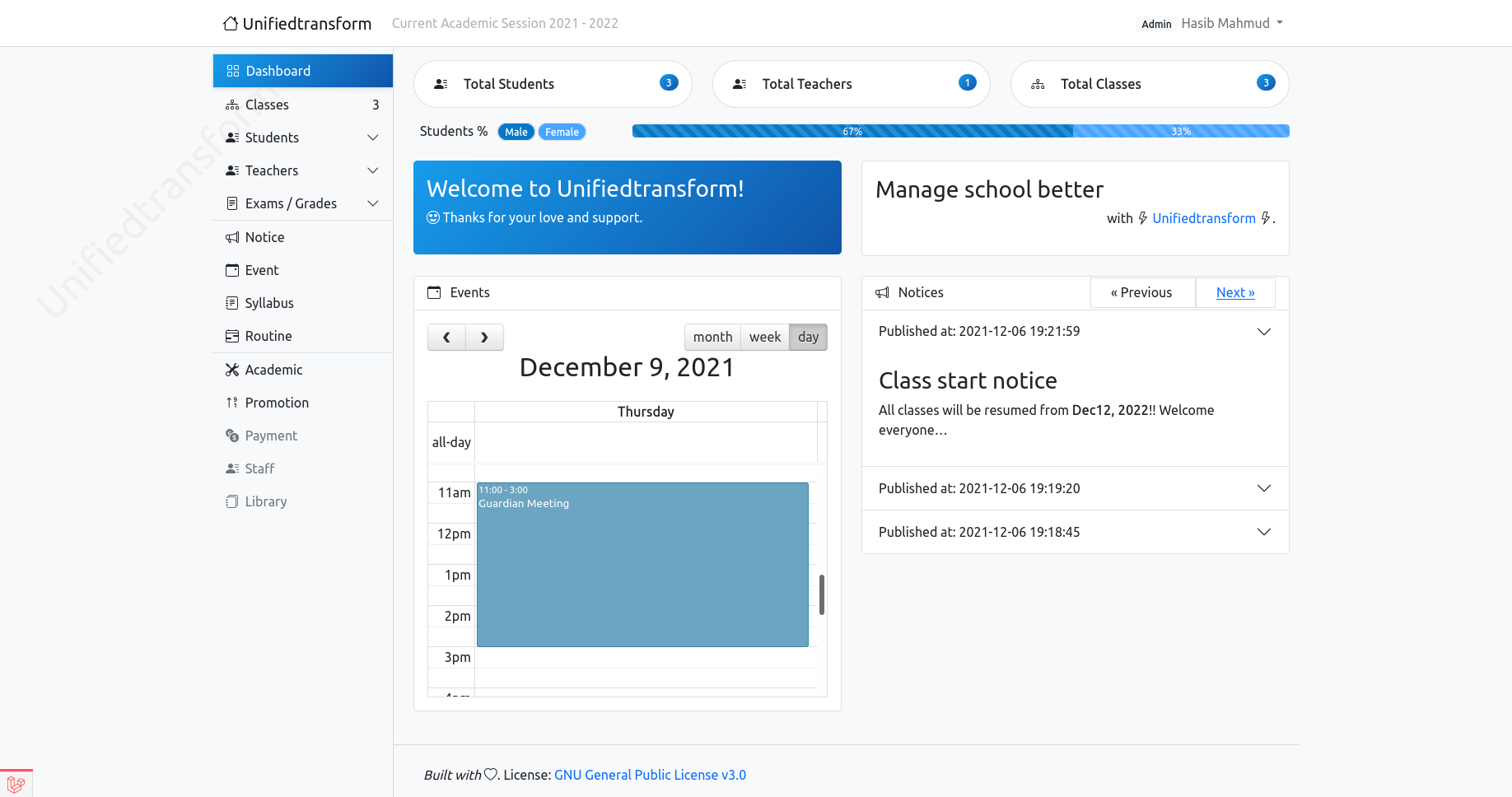1512x797 pixels.
Task: Click lightning icon before the Unifiedtransform link
Action: click(x=1143, y=218)
